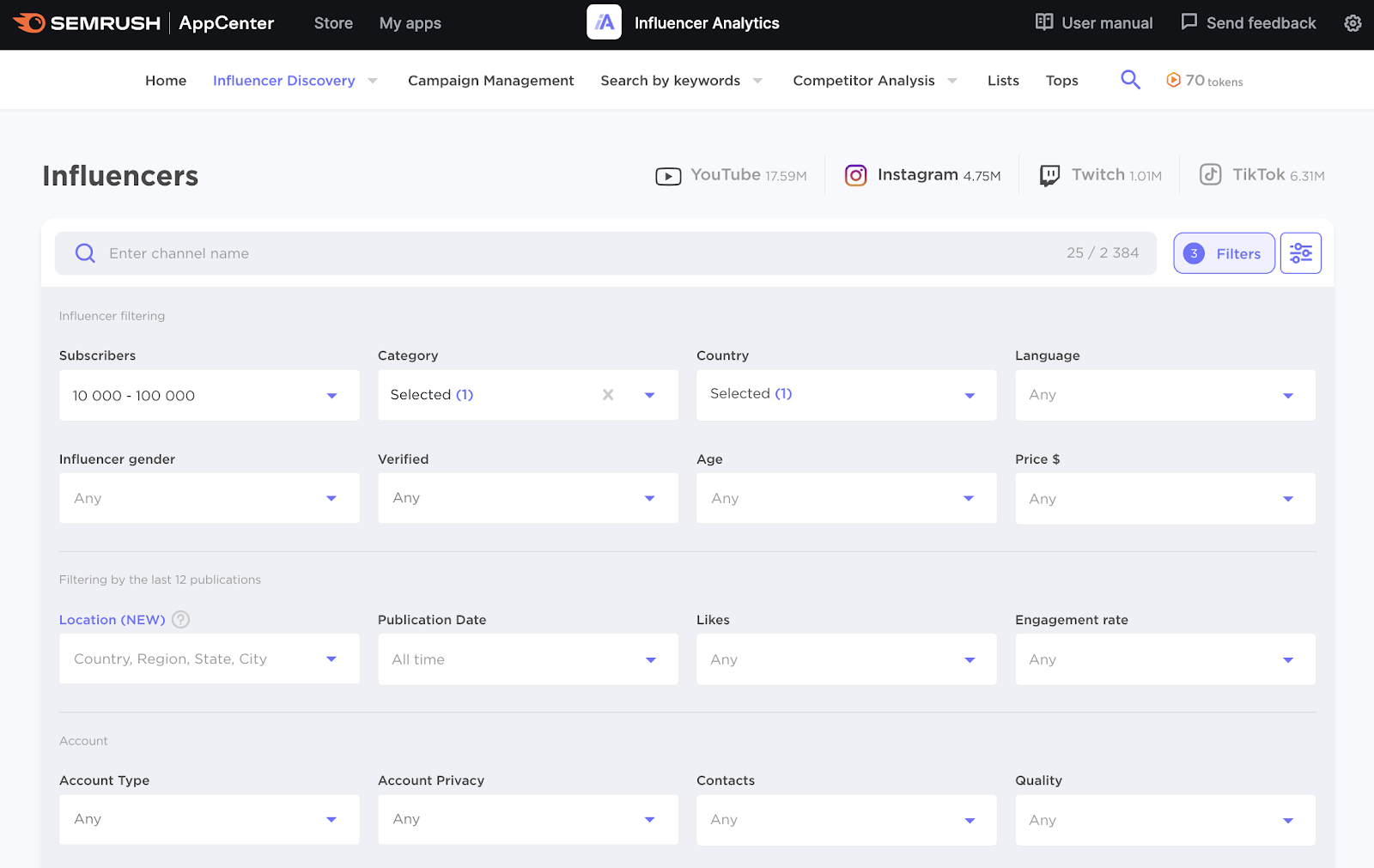Click the channel name search field
Viewport: 1374px width, 868px height.
343,252
